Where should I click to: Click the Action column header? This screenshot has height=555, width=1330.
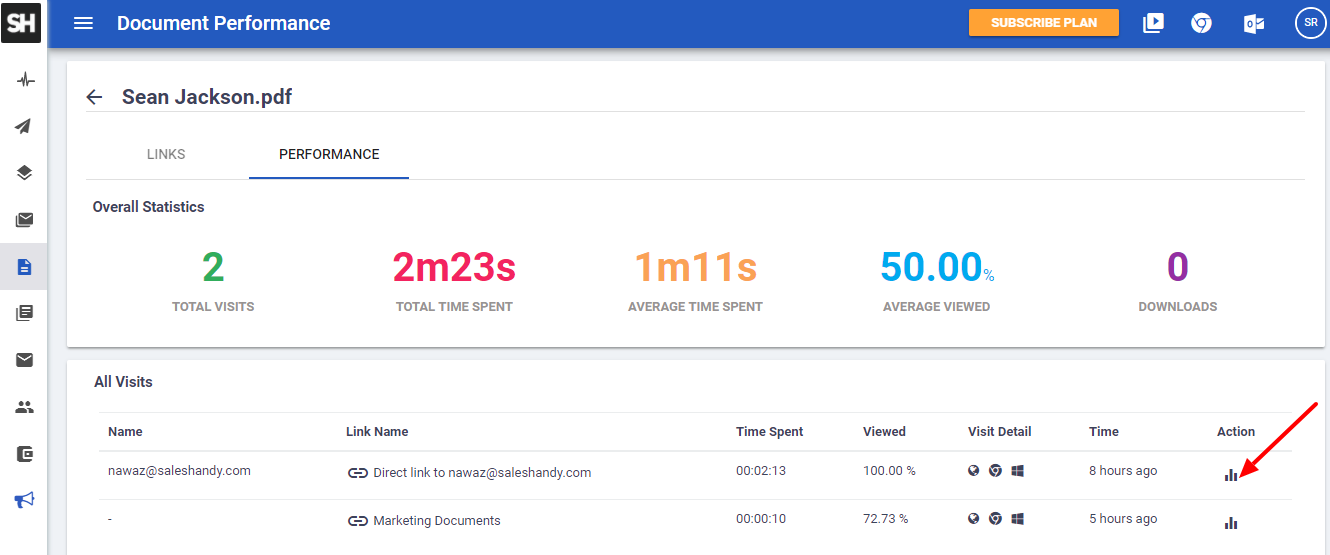[x=1236, y=432]
